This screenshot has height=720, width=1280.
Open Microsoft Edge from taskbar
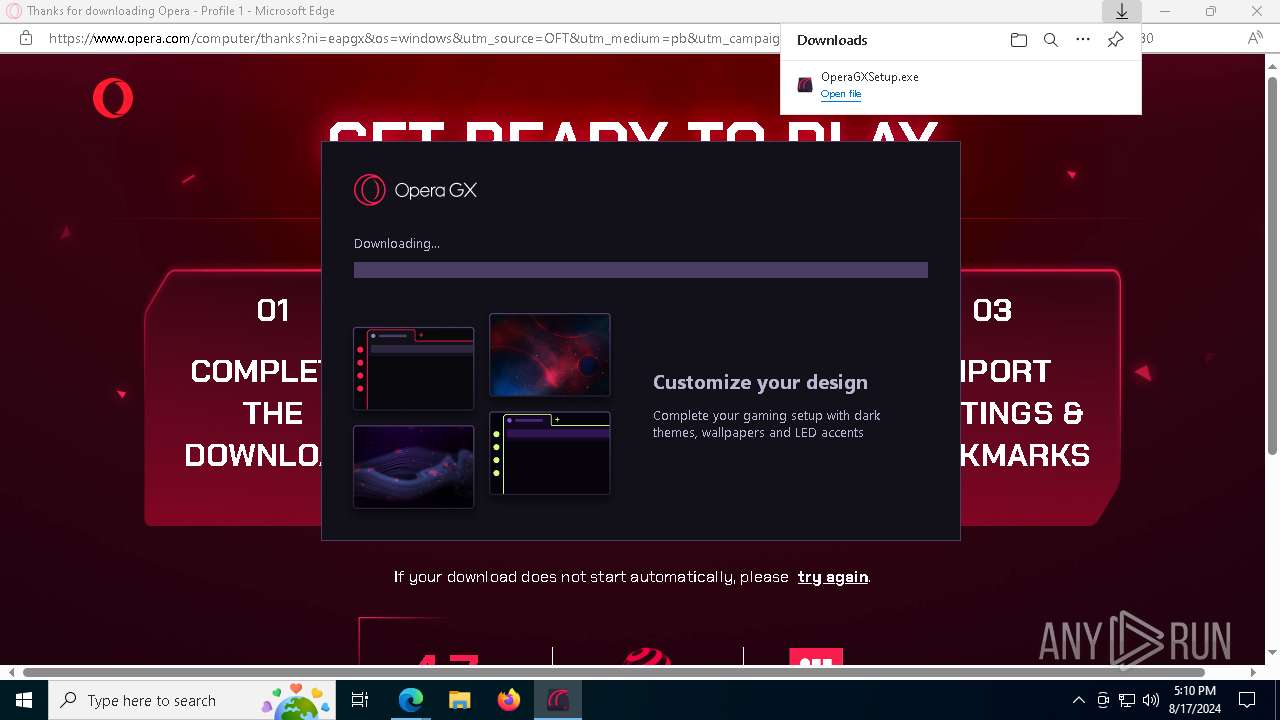pos(411,701)
